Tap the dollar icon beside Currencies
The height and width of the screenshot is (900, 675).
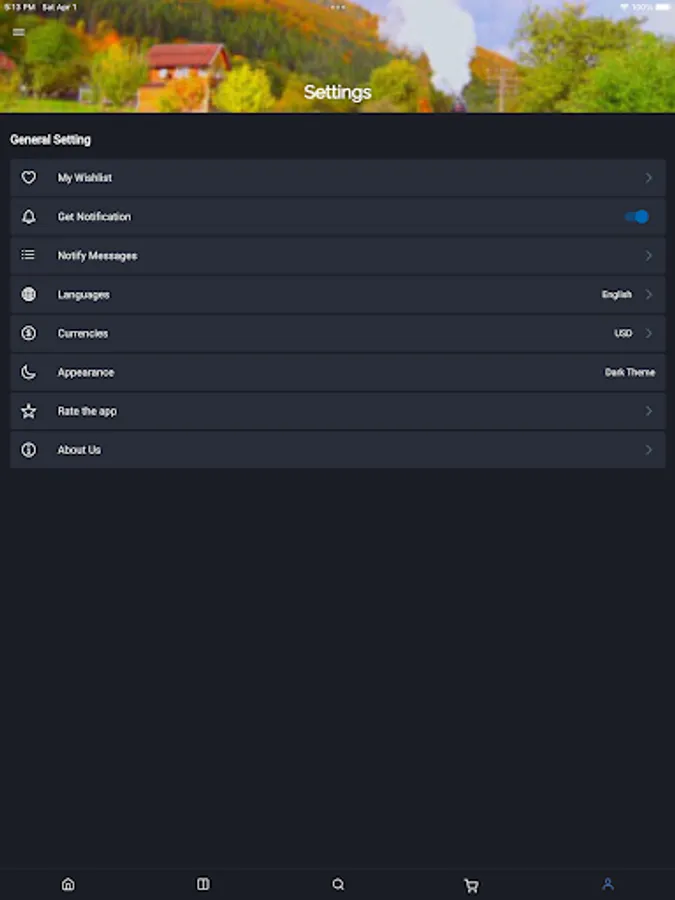click(29, 334)
